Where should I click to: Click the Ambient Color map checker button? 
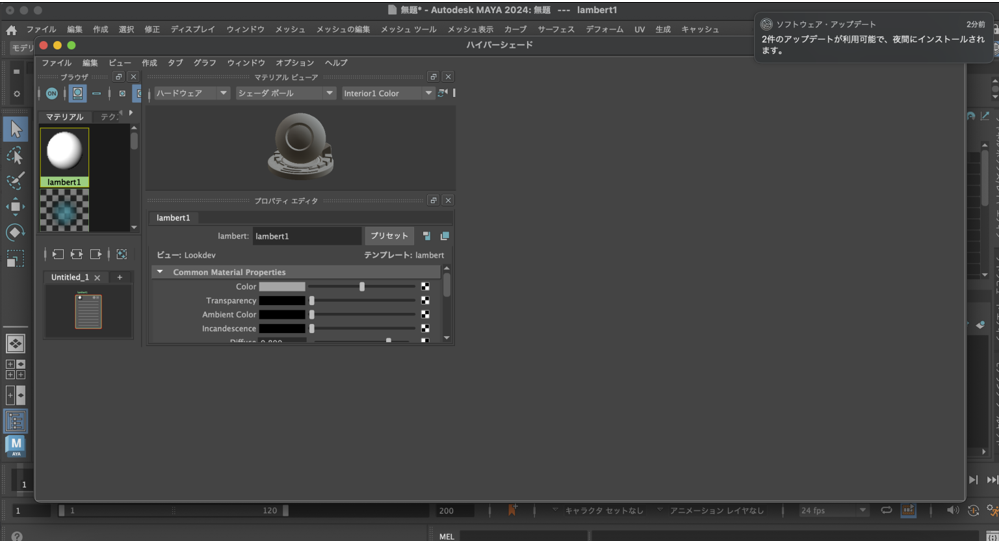coord(425,315)
